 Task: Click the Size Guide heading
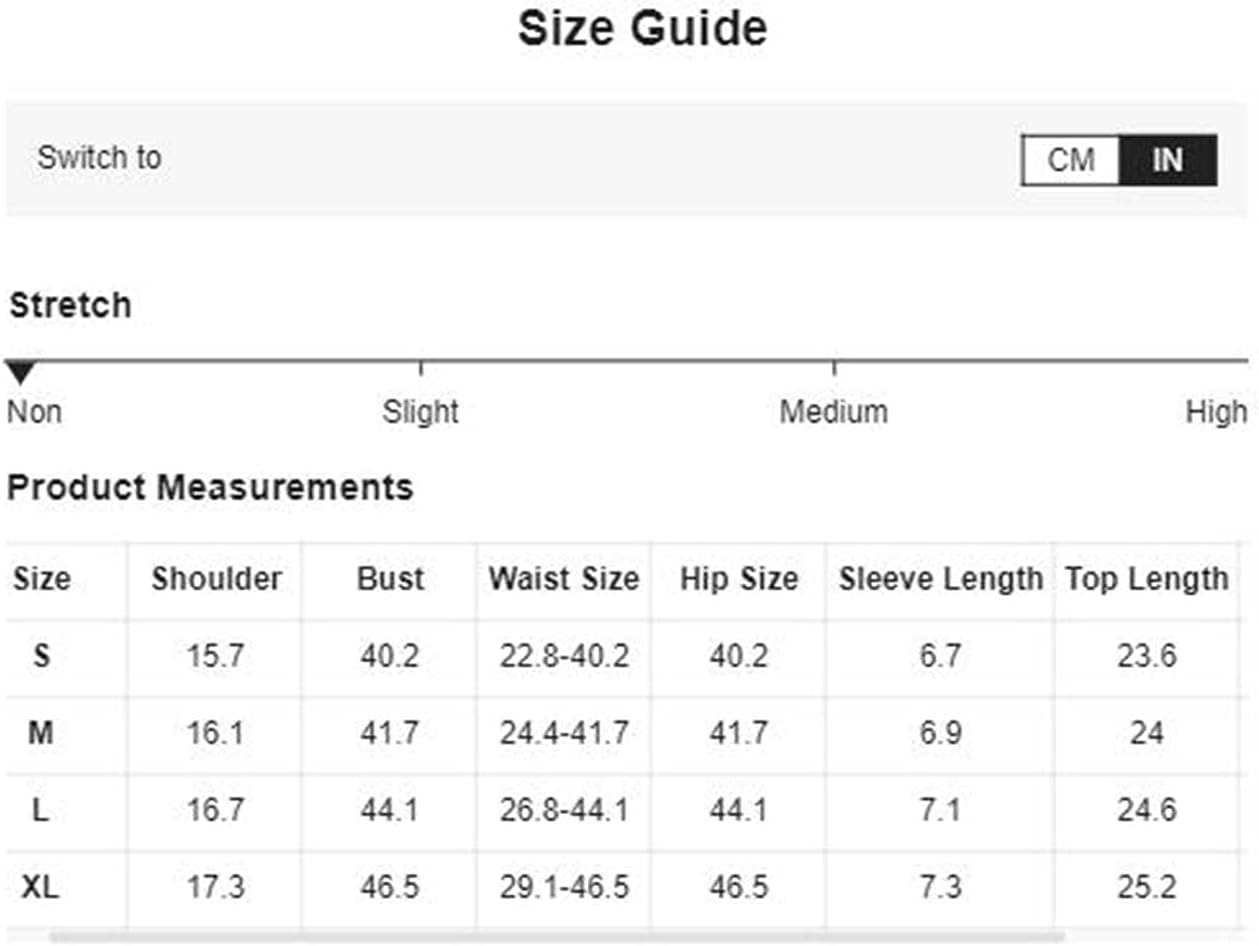pos(642,30)
